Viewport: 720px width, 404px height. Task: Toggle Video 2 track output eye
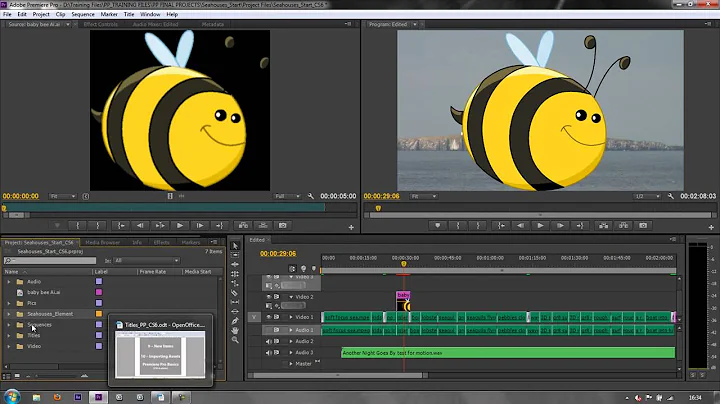pos(269,297)
